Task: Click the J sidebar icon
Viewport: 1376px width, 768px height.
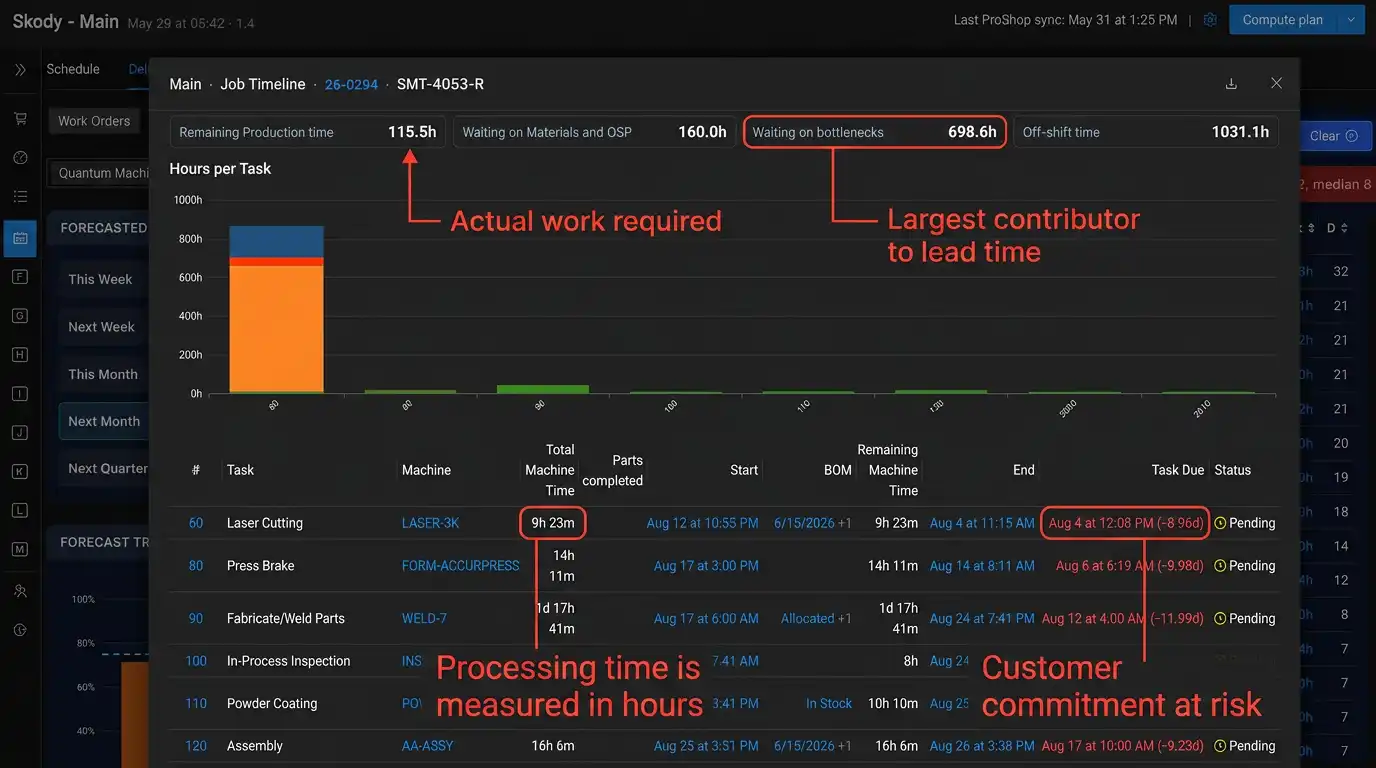Action: [20, 433]
